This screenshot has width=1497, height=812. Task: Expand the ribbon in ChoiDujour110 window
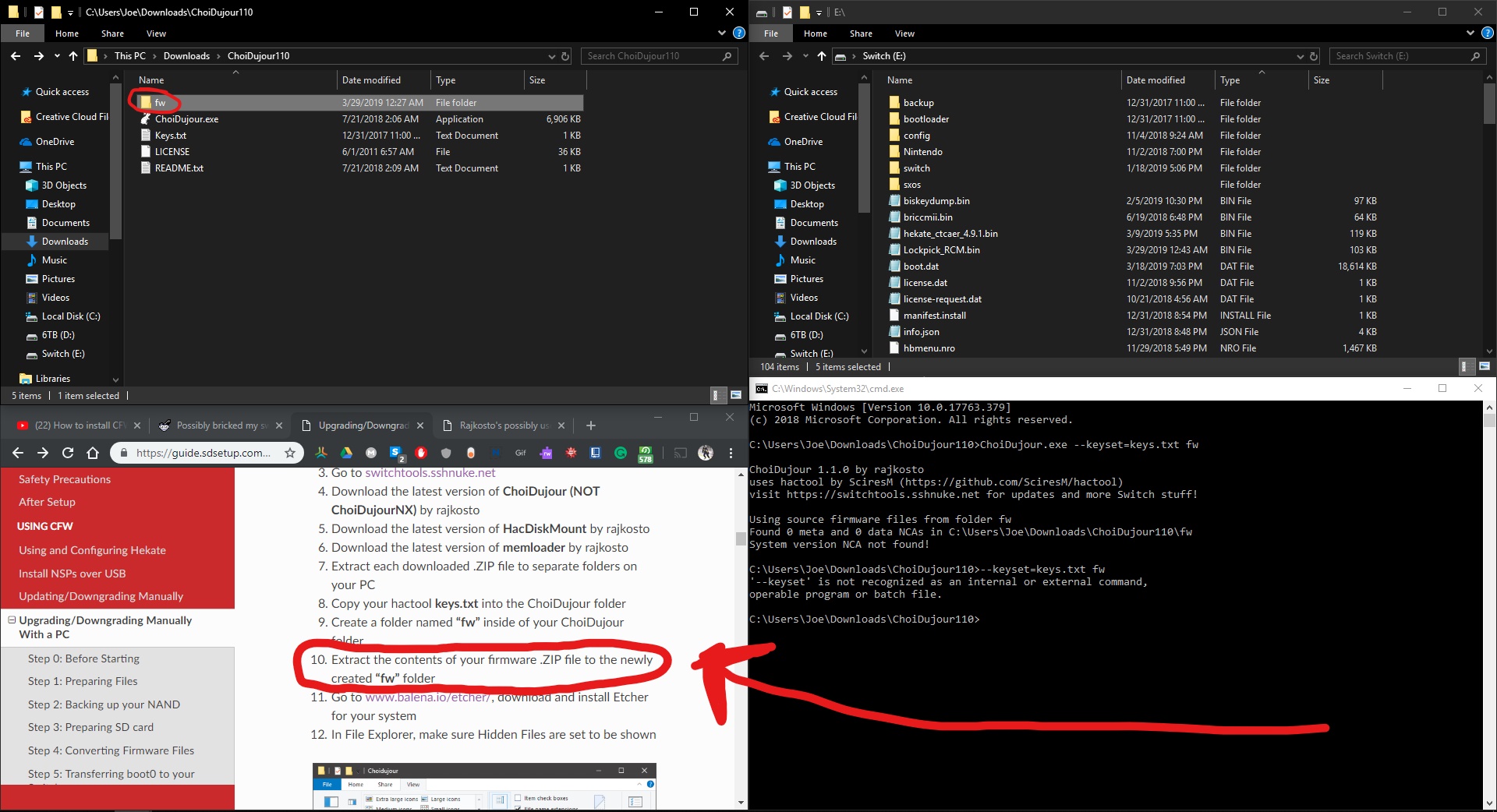722,34
